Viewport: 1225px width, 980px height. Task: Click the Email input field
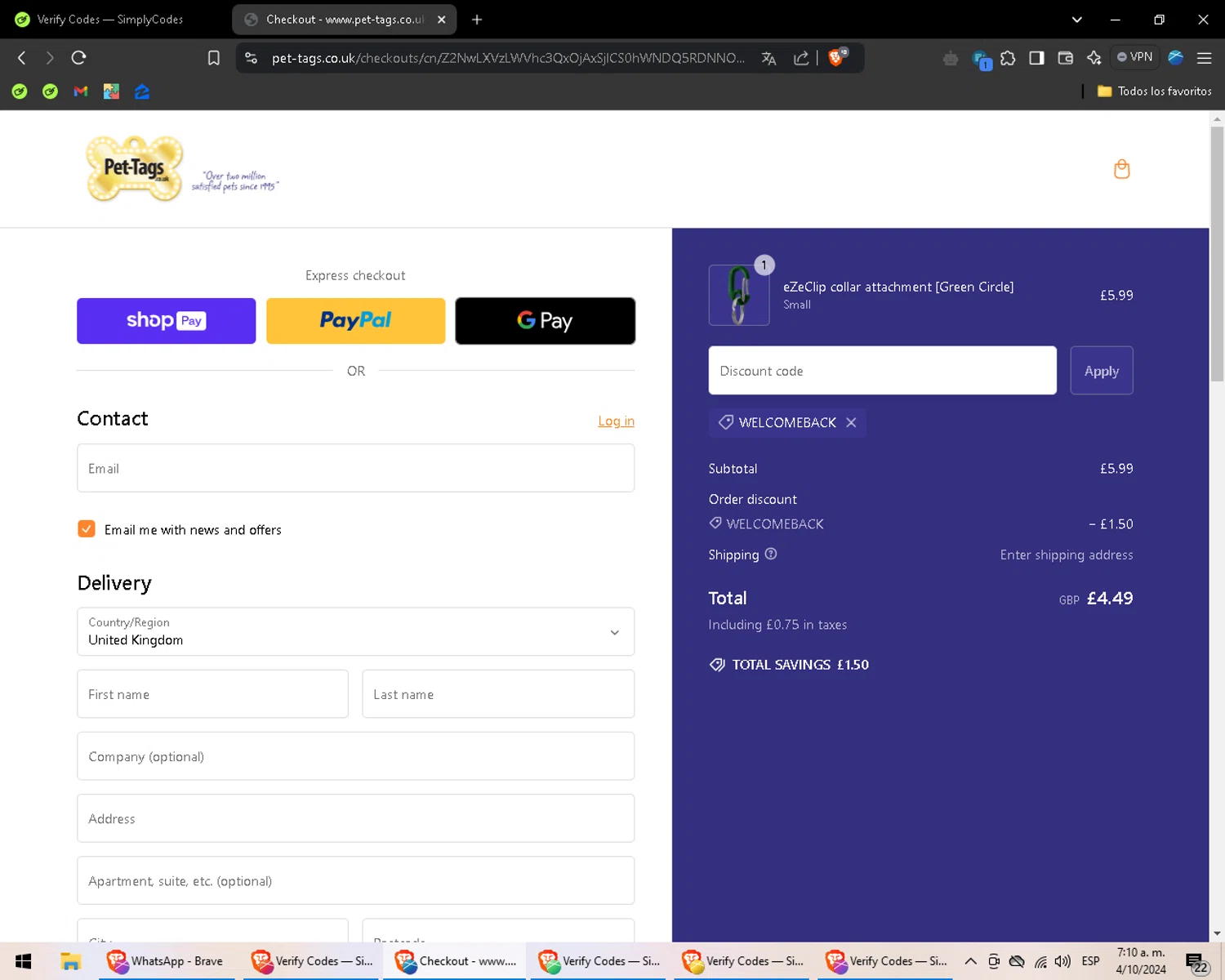355,468
